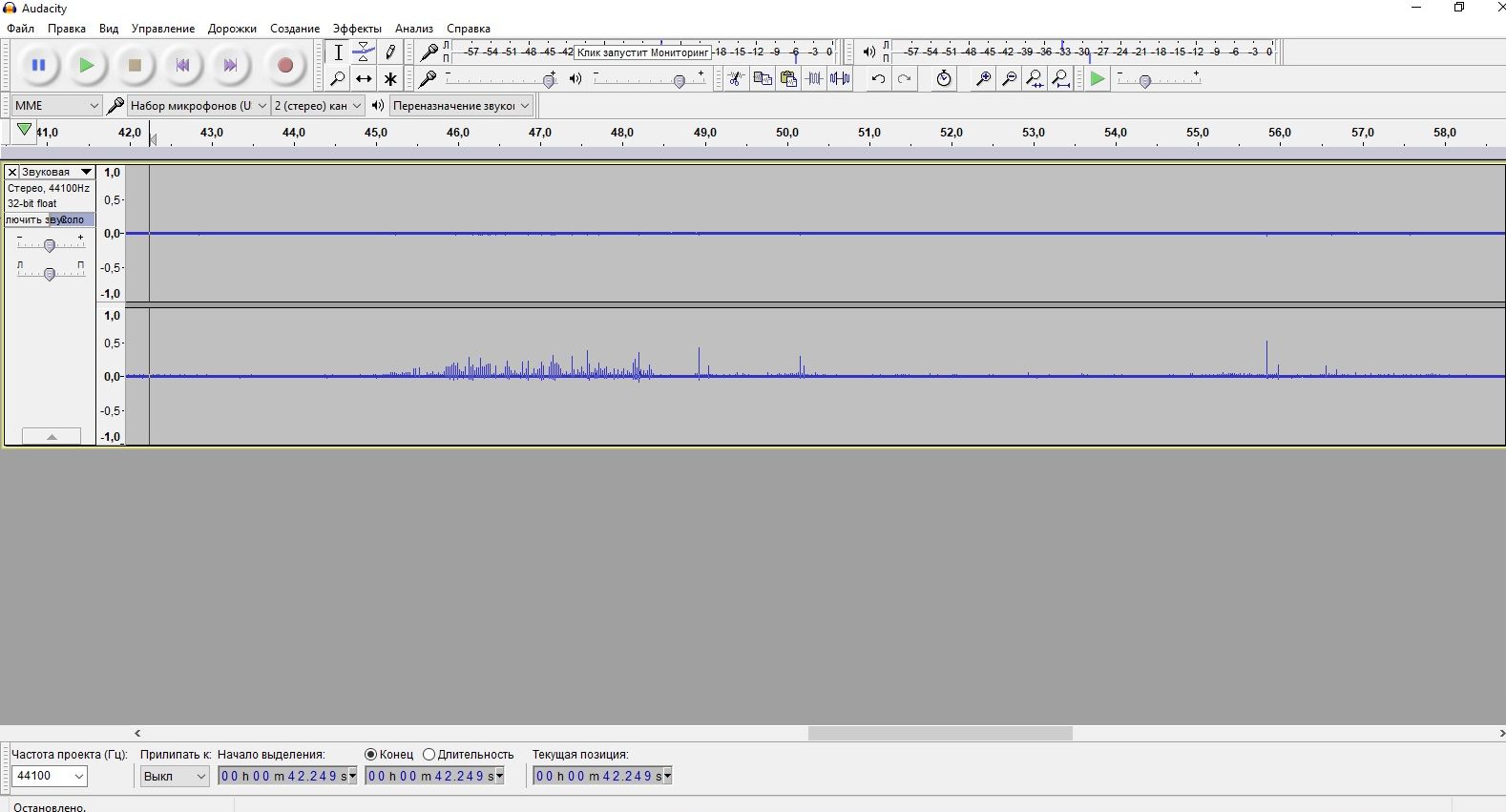Open the Звуковая track name dropdown menu

[x=56, y=172]
